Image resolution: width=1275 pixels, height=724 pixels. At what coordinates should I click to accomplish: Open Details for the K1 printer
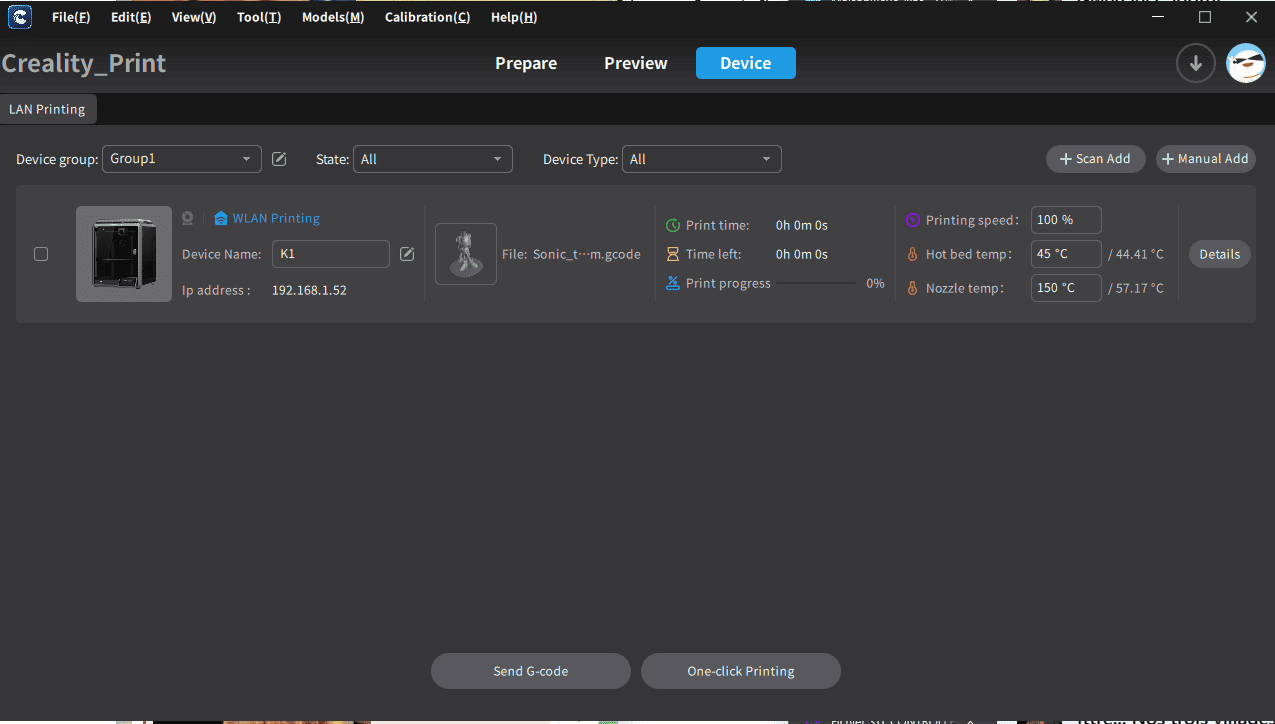(1219, 254)
